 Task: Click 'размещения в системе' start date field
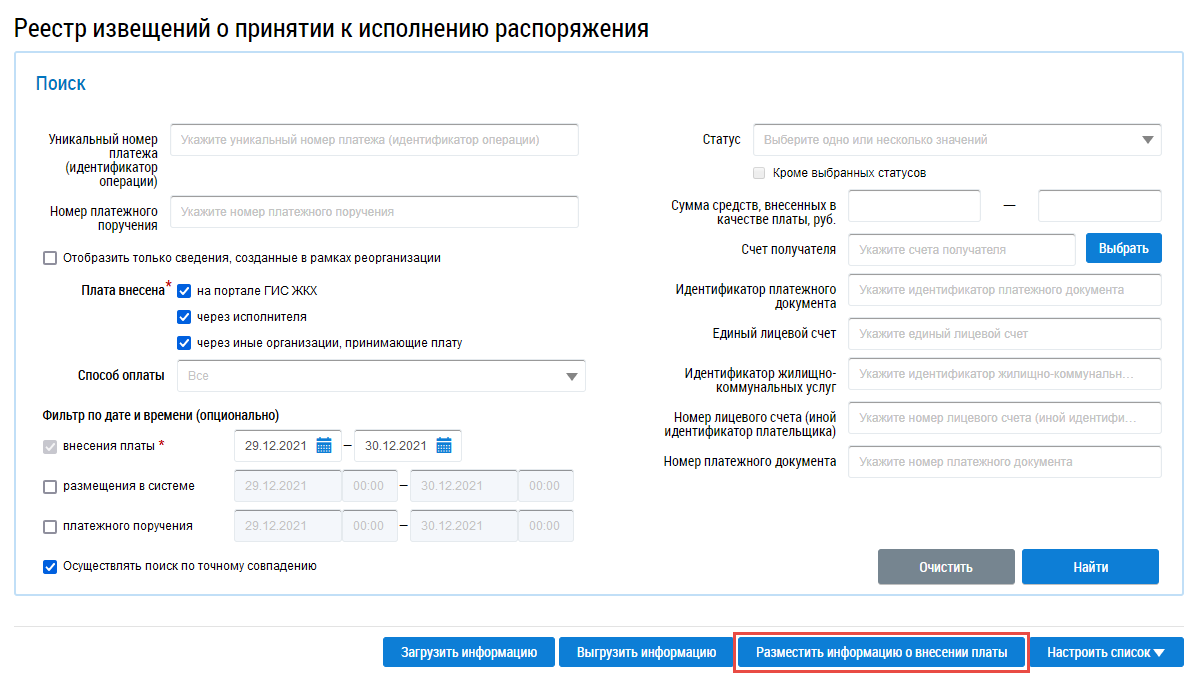pyautogui.click(x=288, y=486)
